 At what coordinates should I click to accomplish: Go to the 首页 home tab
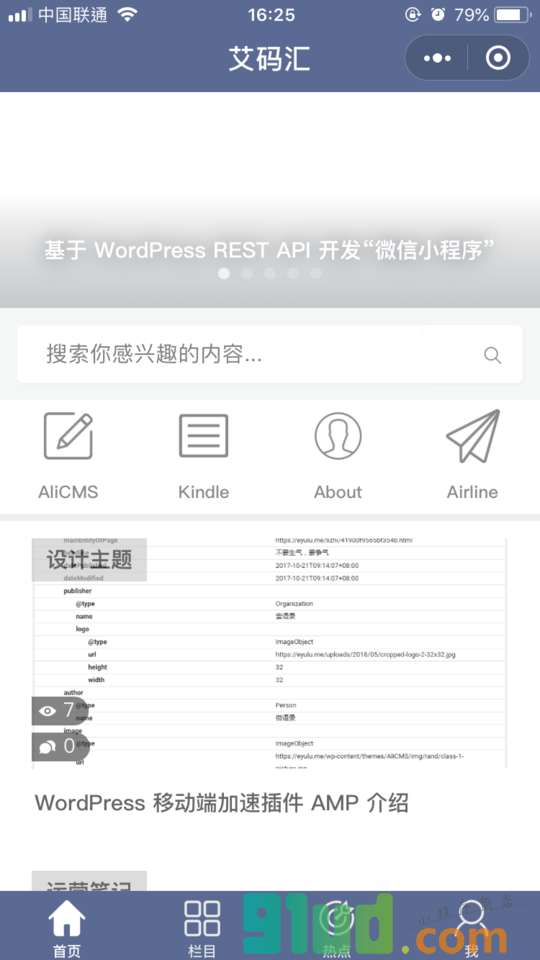(x=67, y=928)
